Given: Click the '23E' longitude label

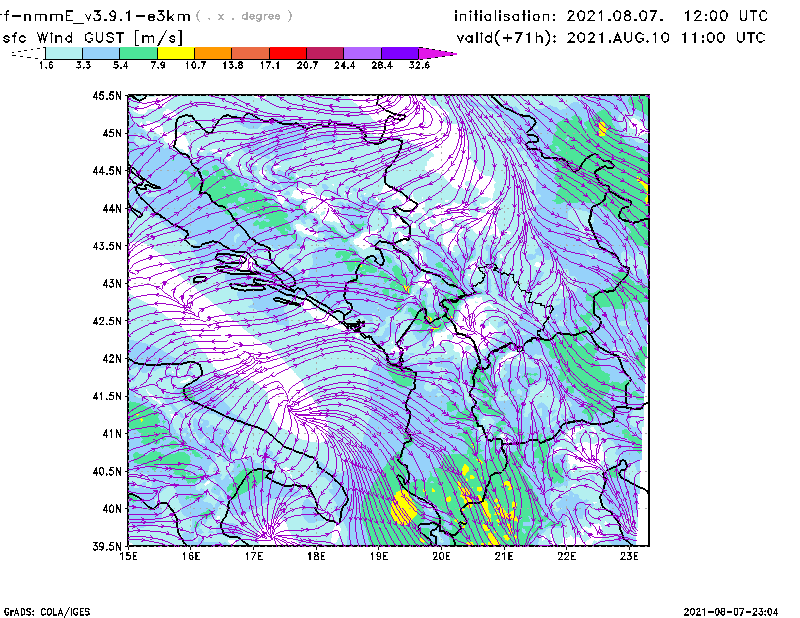Looking at the screenshot, I should tap(629, 556).
